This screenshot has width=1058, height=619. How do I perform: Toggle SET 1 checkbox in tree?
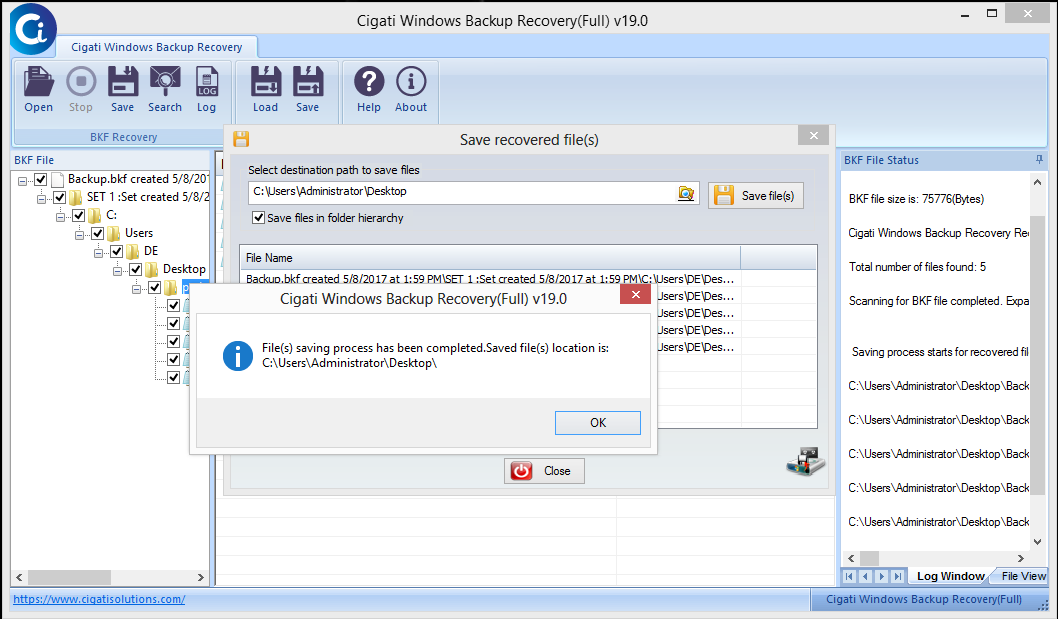pos(59,197)
